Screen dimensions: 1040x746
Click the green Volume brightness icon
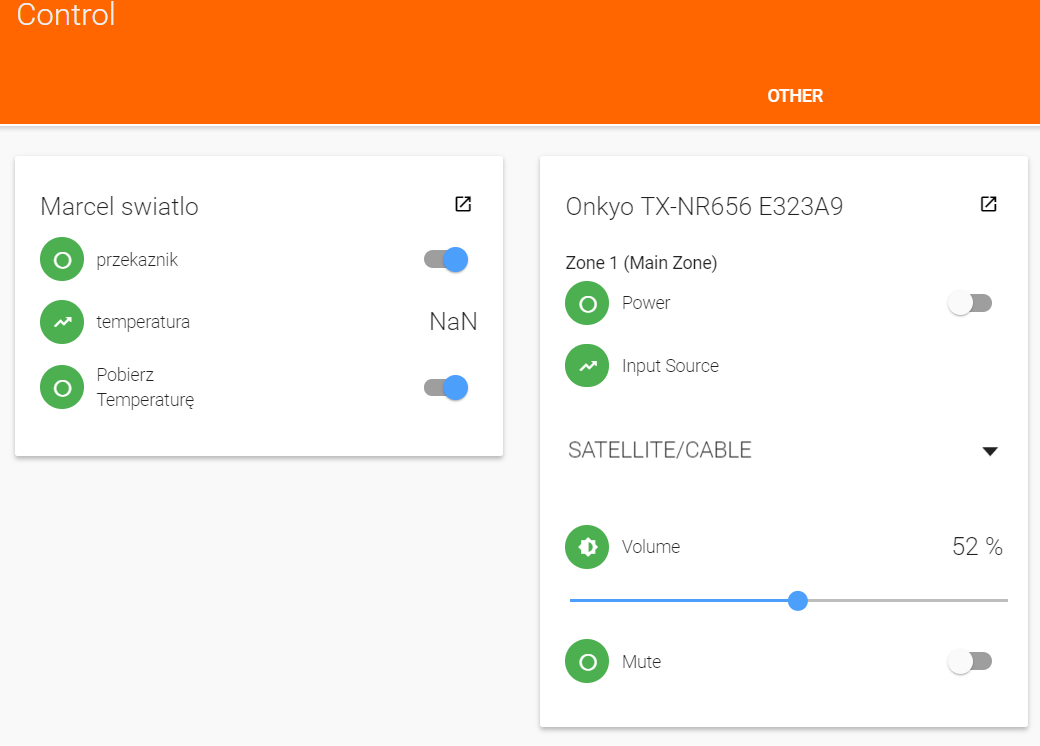(x=587, y=547)
